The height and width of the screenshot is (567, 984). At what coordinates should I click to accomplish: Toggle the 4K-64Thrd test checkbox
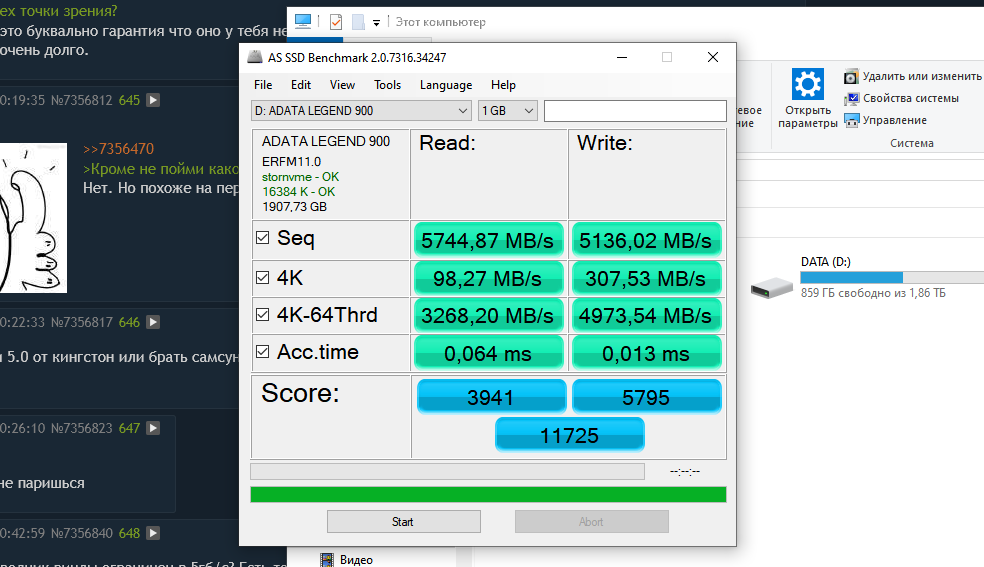262,314
